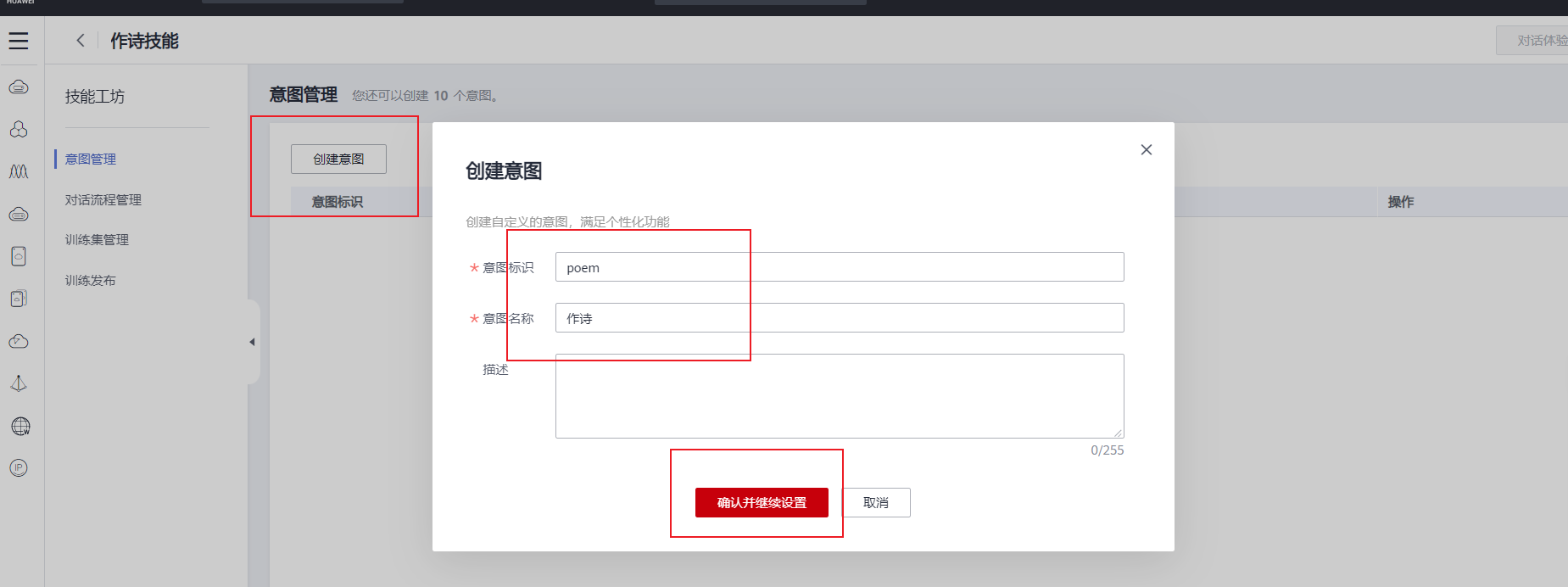Click inside the 描述 text area
The image size is (1568, 587).
tap(840, 395)
